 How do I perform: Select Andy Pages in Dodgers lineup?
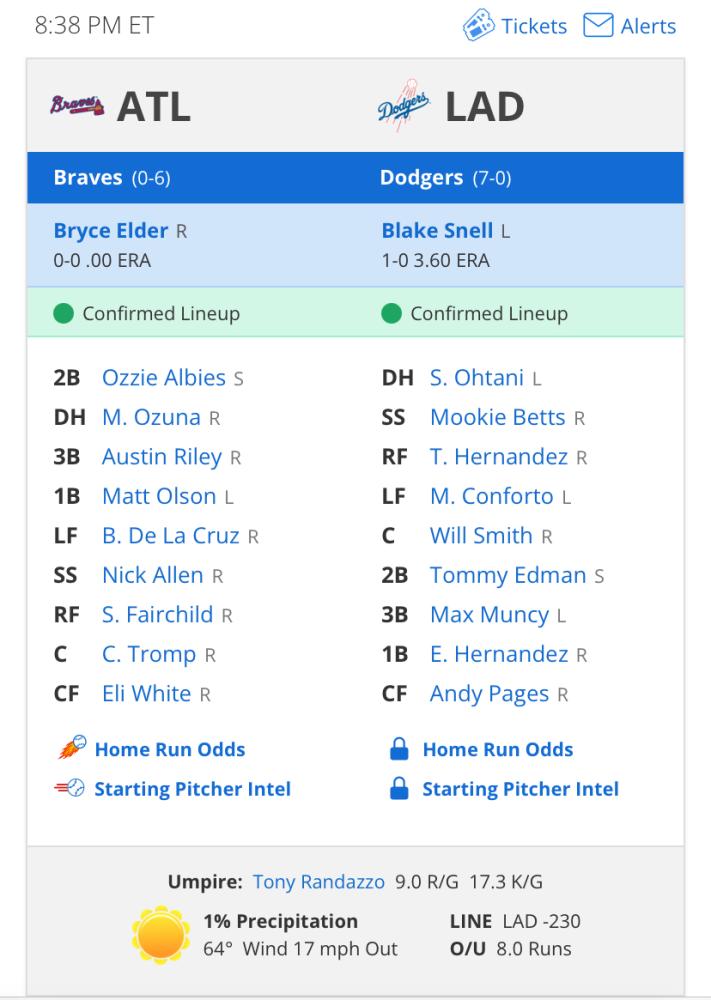[x=490, y=694]
